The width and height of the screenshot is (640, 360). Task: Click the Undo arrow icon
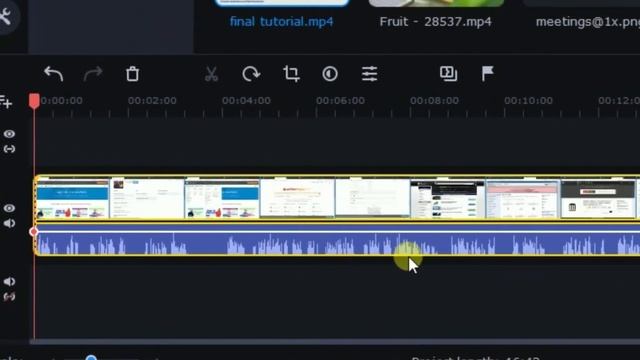click(54, 74)
